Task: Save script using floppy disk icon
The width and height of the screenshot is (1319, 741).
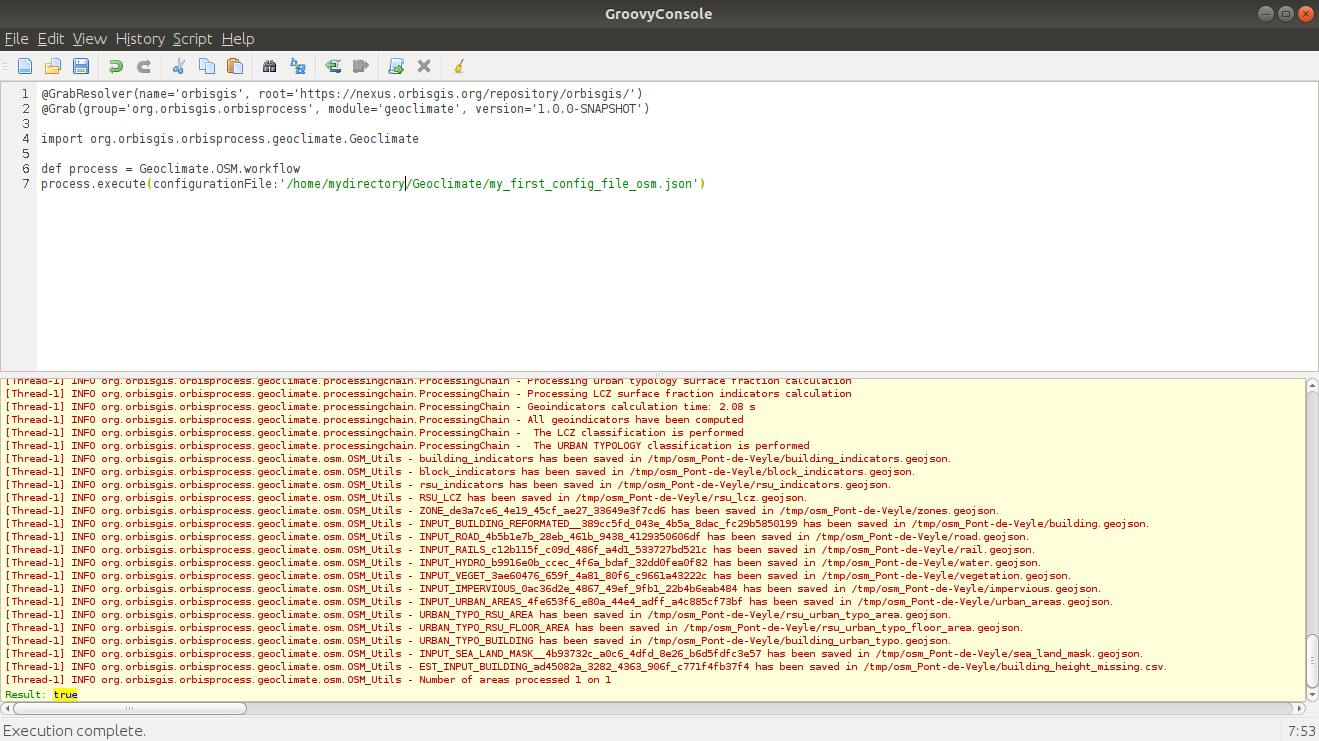Action: click(x=81, y=66)
